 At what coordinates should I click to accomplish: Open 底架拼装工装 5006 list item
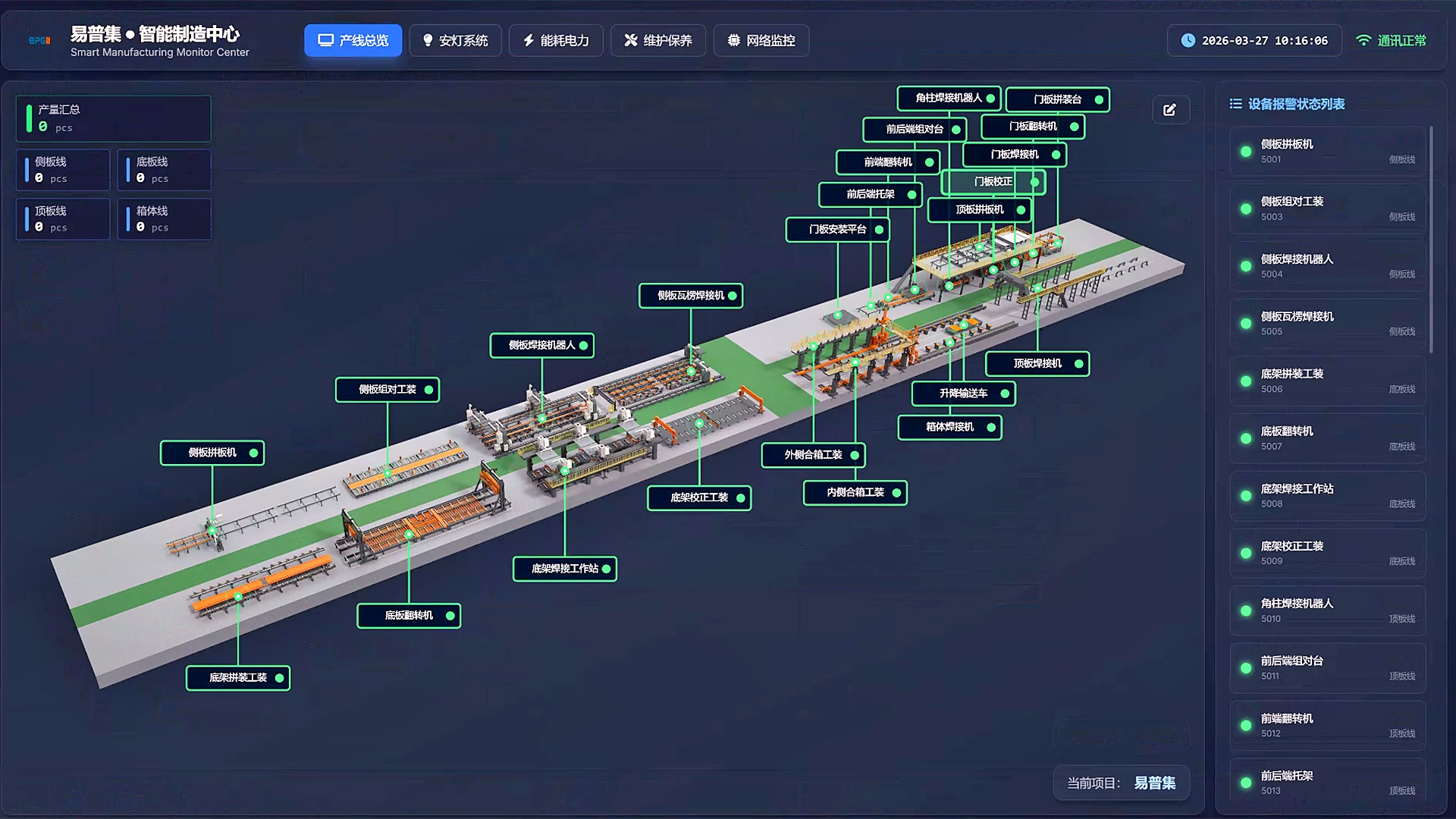tap(1327, 381)
